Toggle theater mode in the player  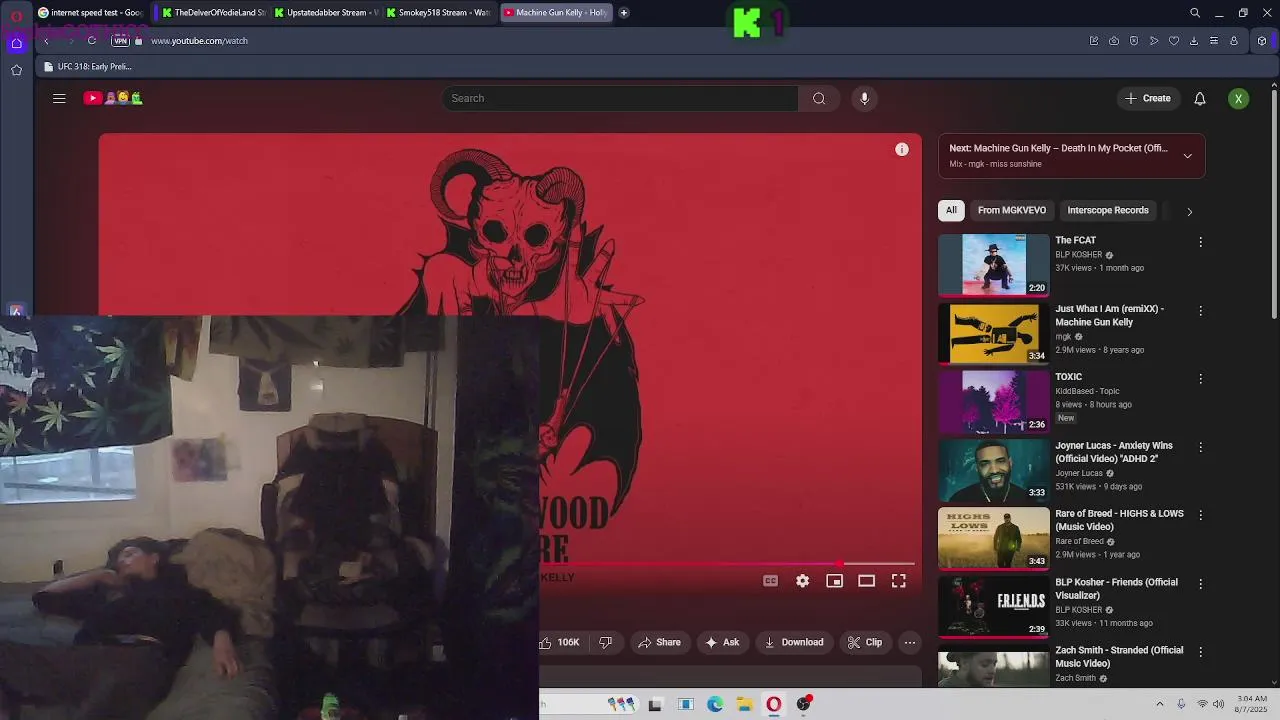(866, 581)
